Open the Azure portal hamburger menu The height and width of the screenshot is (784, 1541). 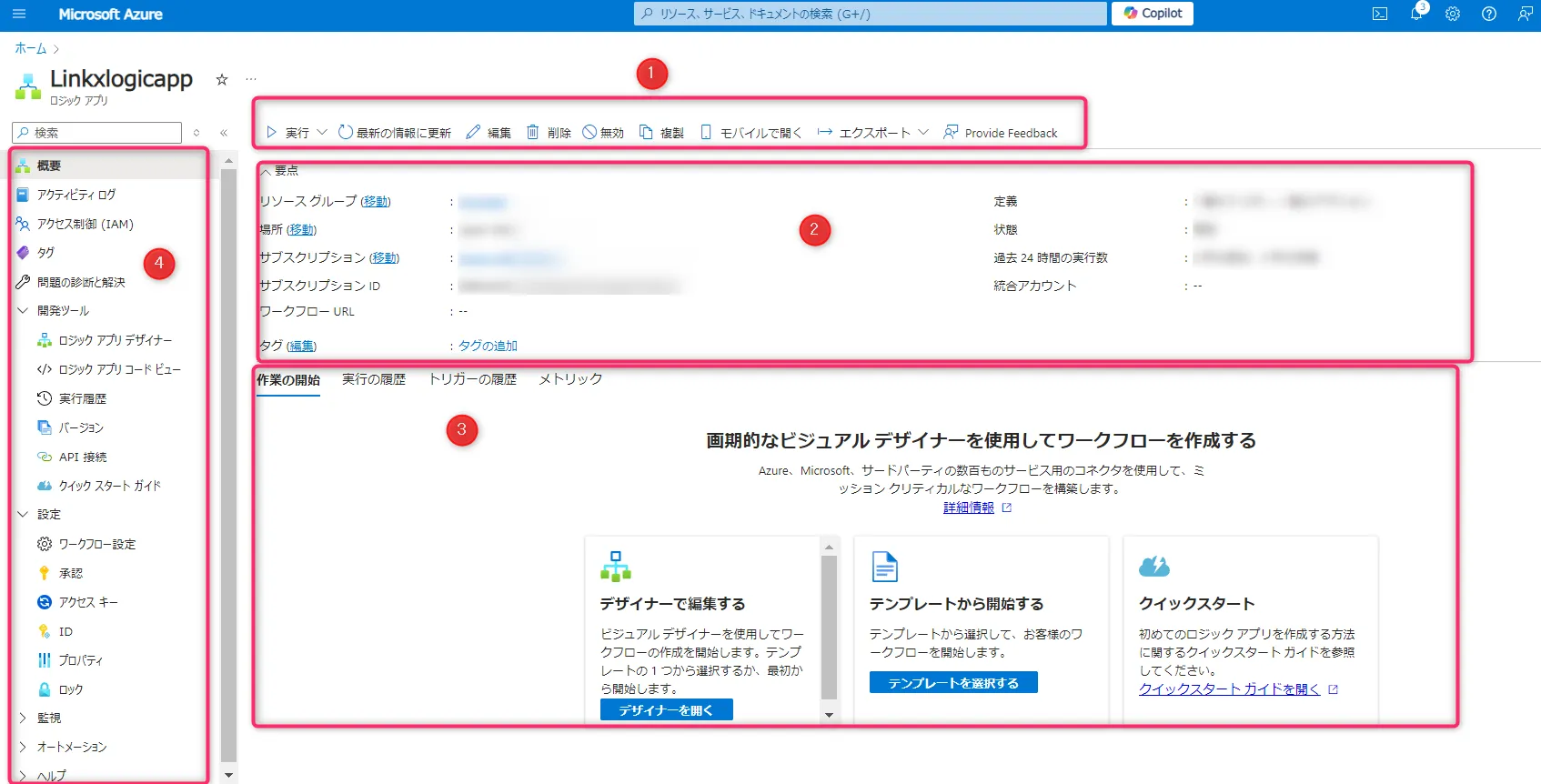coord(19,14)
